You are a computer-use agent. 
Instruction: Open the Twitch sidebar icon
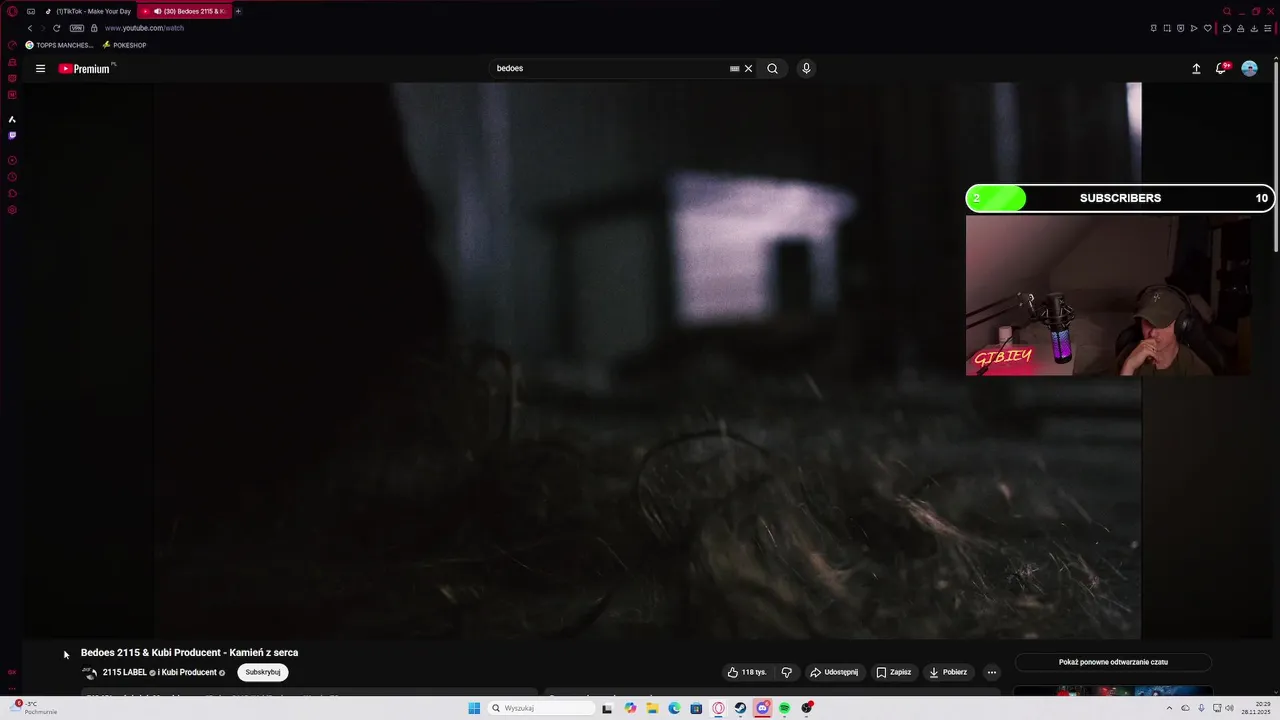click(x=12, y=135)
